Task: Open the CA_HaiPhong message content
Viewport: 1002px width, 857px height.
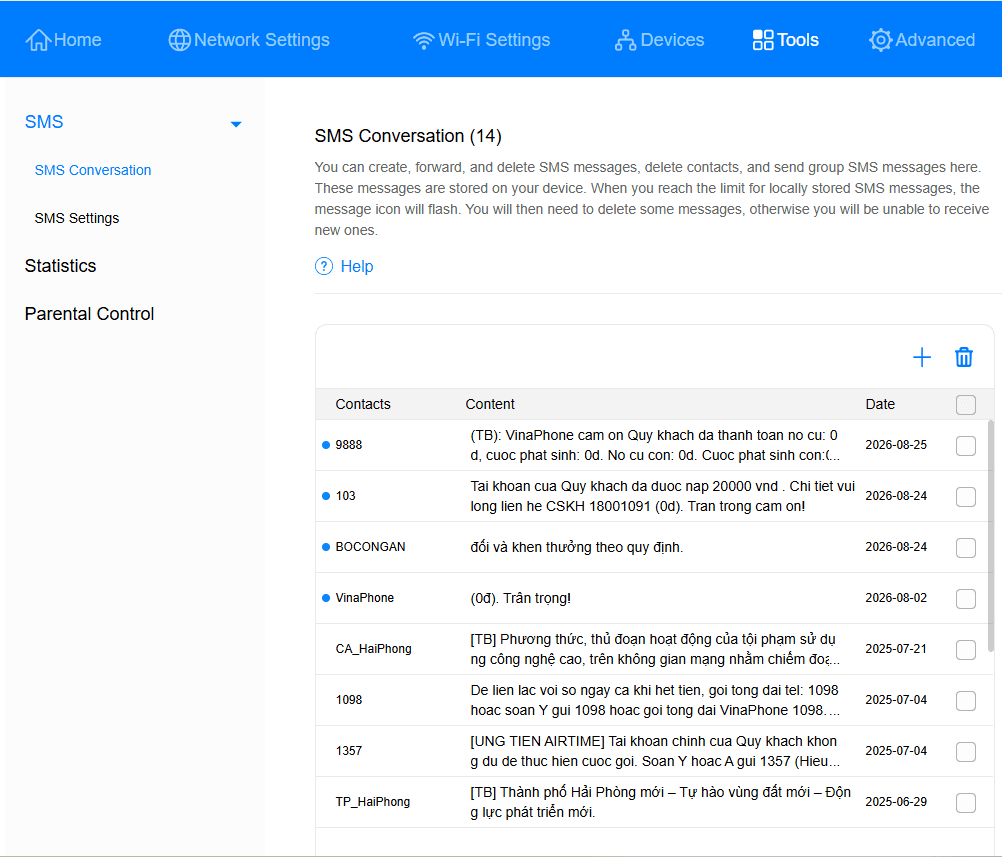Action: point(656,649)
